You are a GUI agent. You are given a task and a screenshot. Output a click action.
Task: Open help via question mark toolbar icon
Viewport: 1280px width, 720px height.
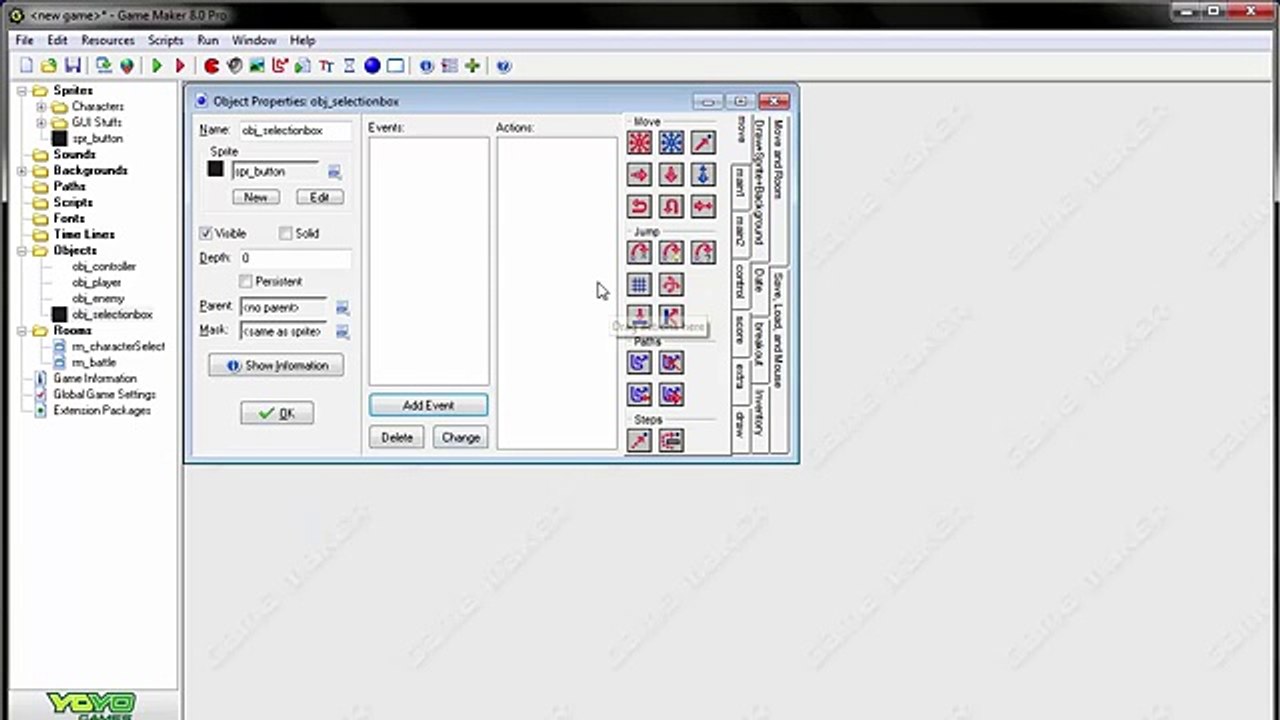coord(504,66)
